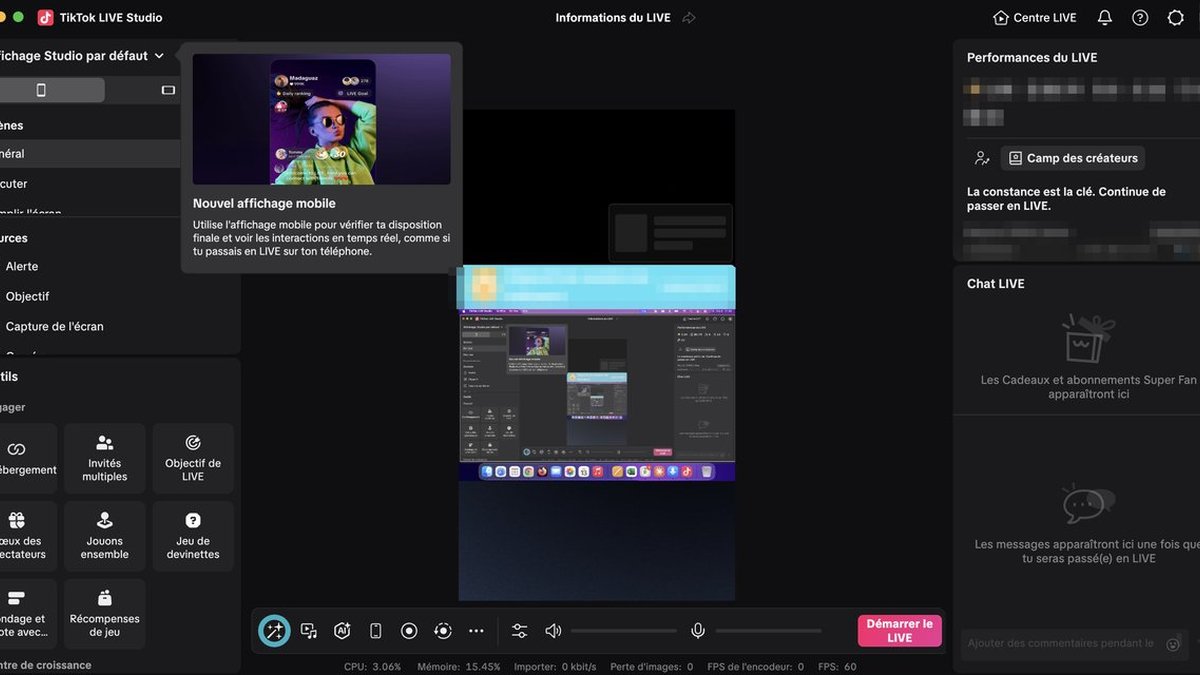Switch to the mobile portrait view tab
The image size is (1200, 675).
point(41,90)
